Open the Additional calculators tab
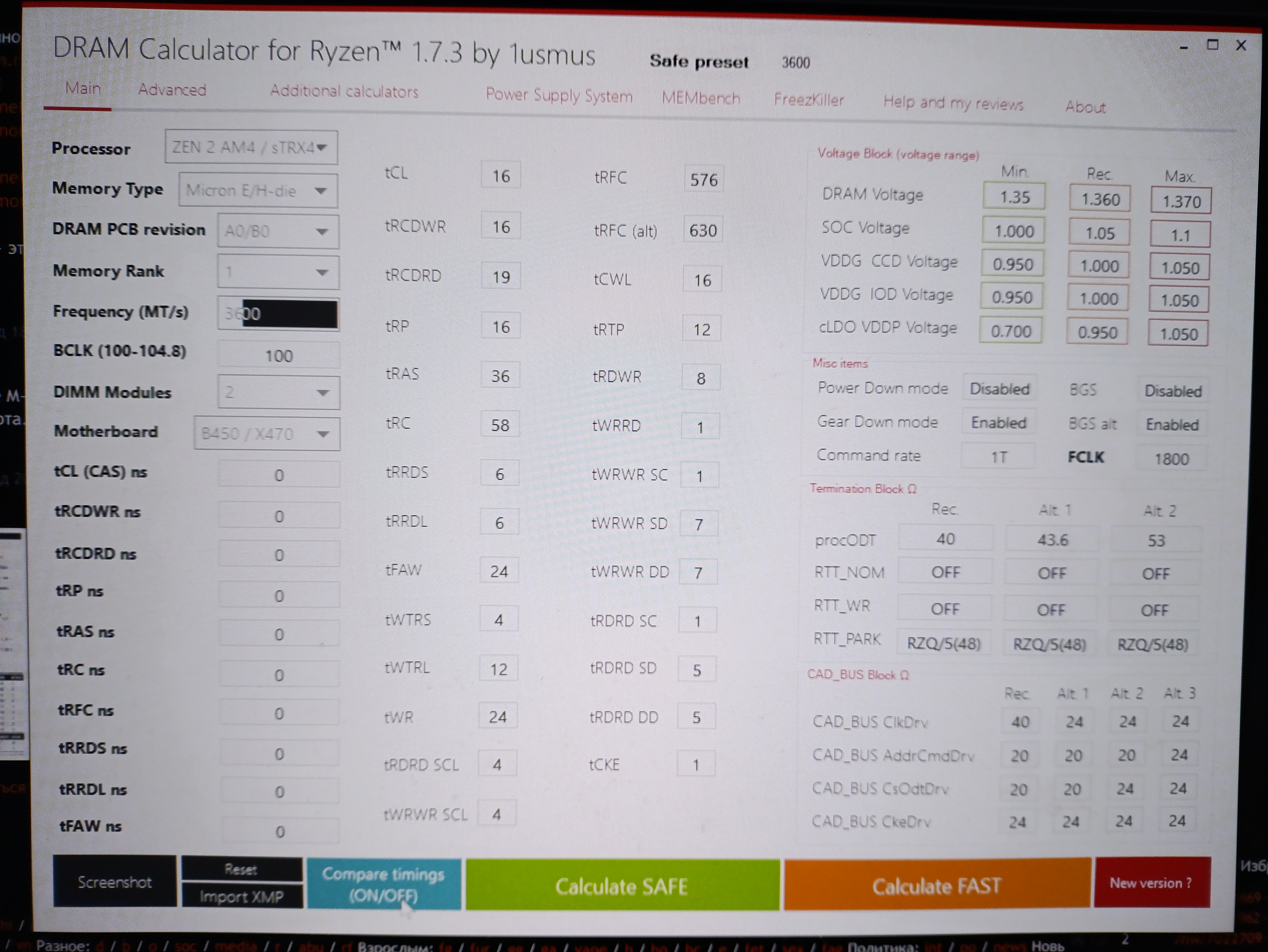Screen dimensions: 1268x952 click(x=344, y=92)
